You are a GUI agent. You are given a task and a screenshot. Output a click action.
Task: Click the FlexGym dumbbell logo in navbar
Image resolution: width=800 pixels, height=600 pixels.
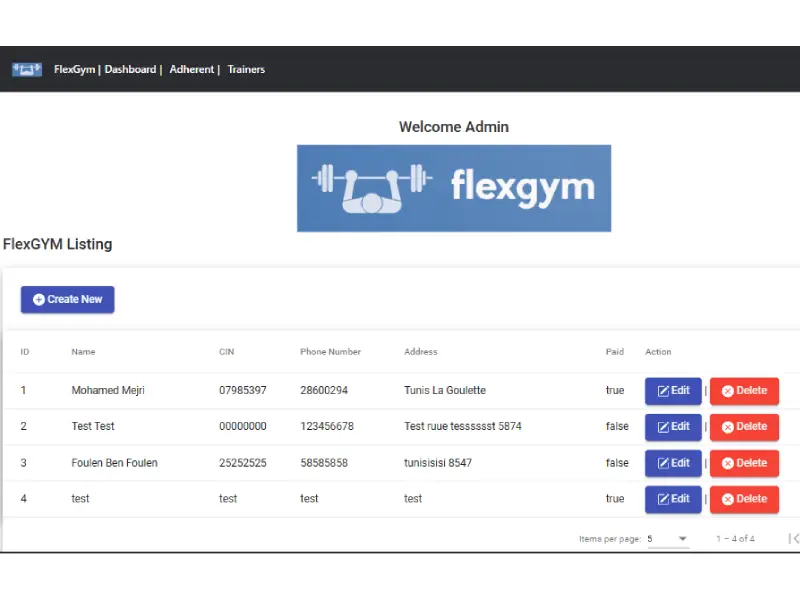[27, 69]
